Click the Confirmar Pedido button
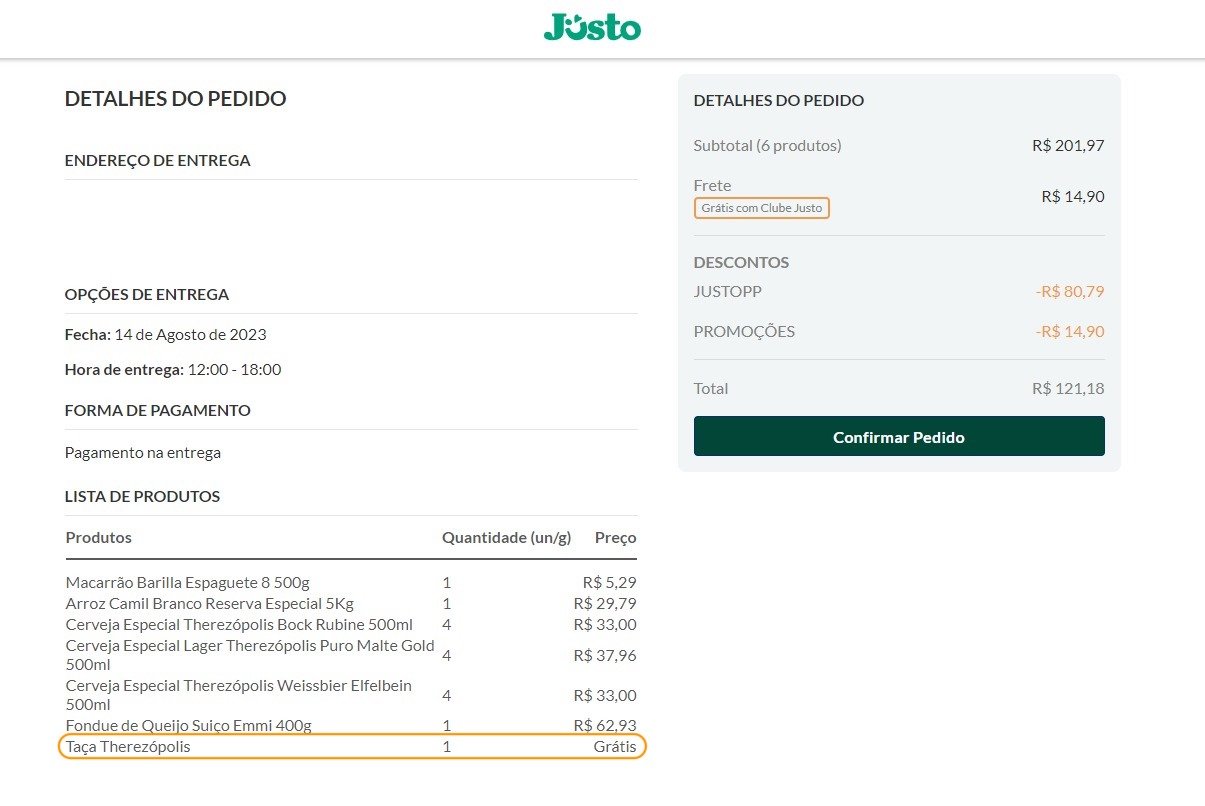The image size is (1205, 806). [x=899, y=437]
